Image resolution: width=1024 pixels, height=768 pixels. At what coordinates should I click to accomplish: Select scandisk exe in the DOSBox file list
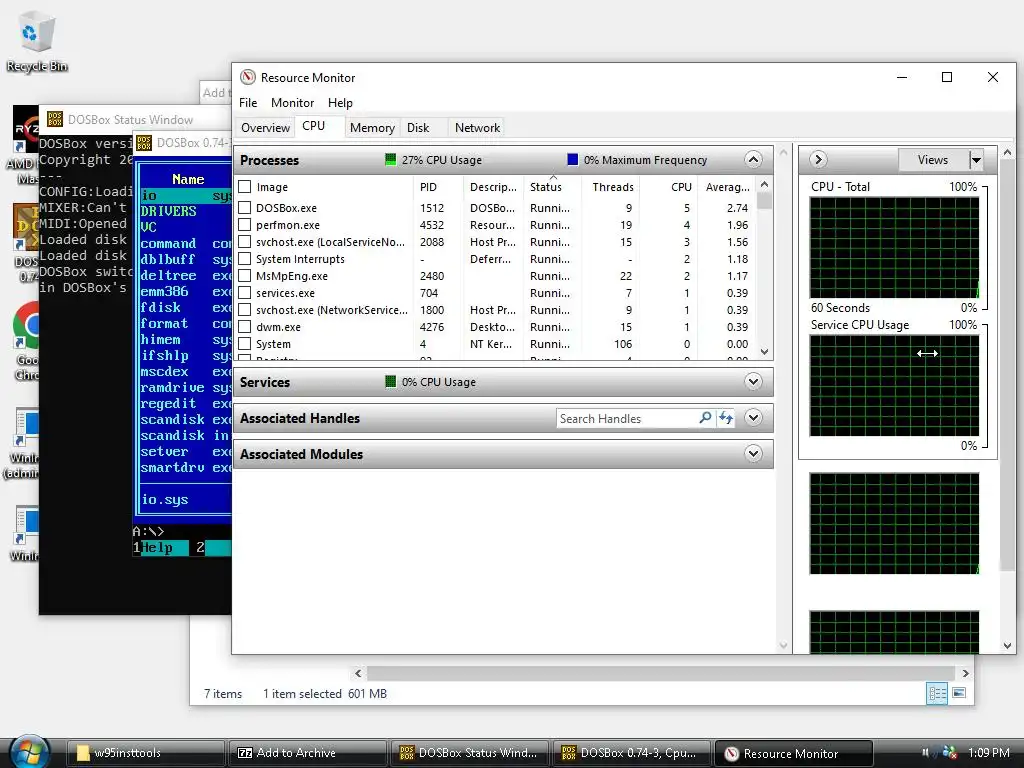pos(185,419)
